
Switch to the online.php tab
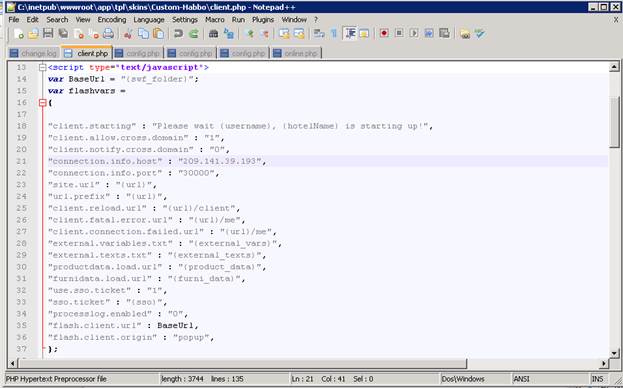point(296,53)
